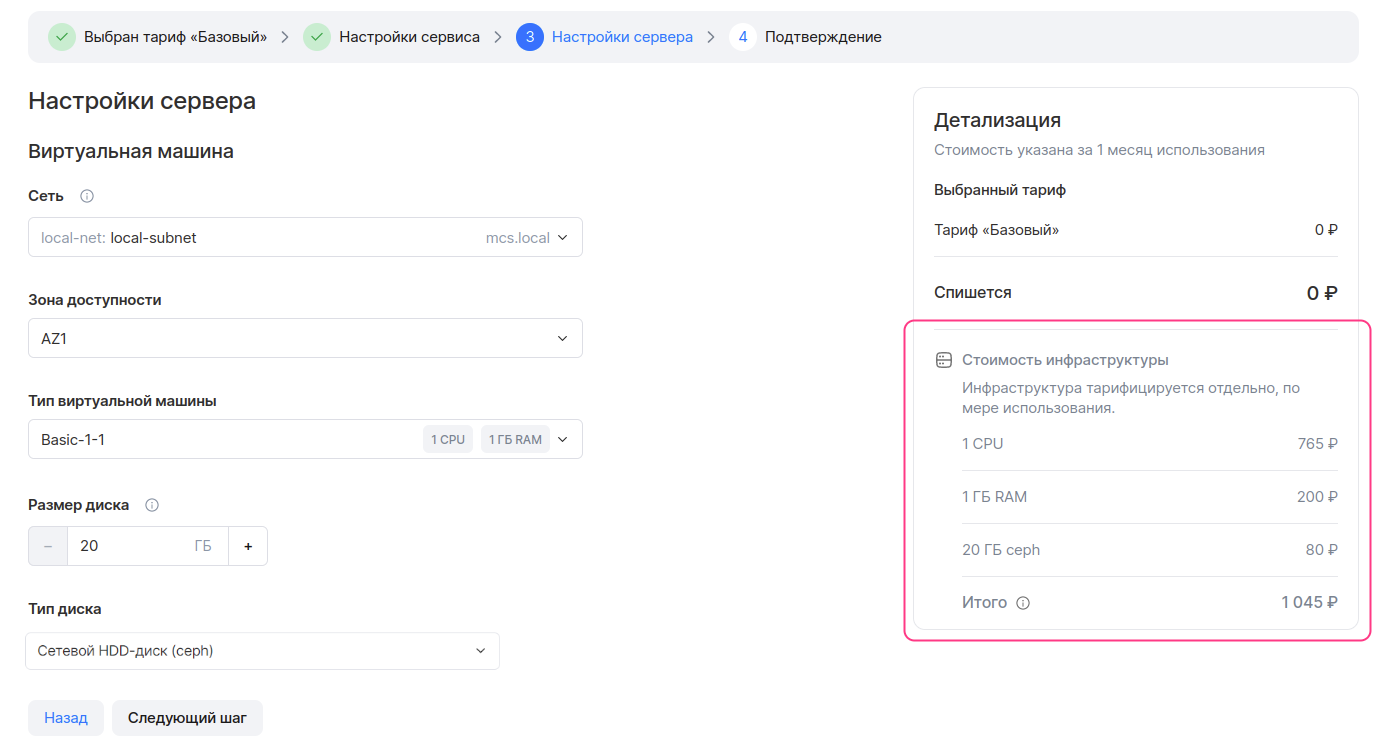
Task: Click the mcs.local text in network field
Action: click(518, 238)
